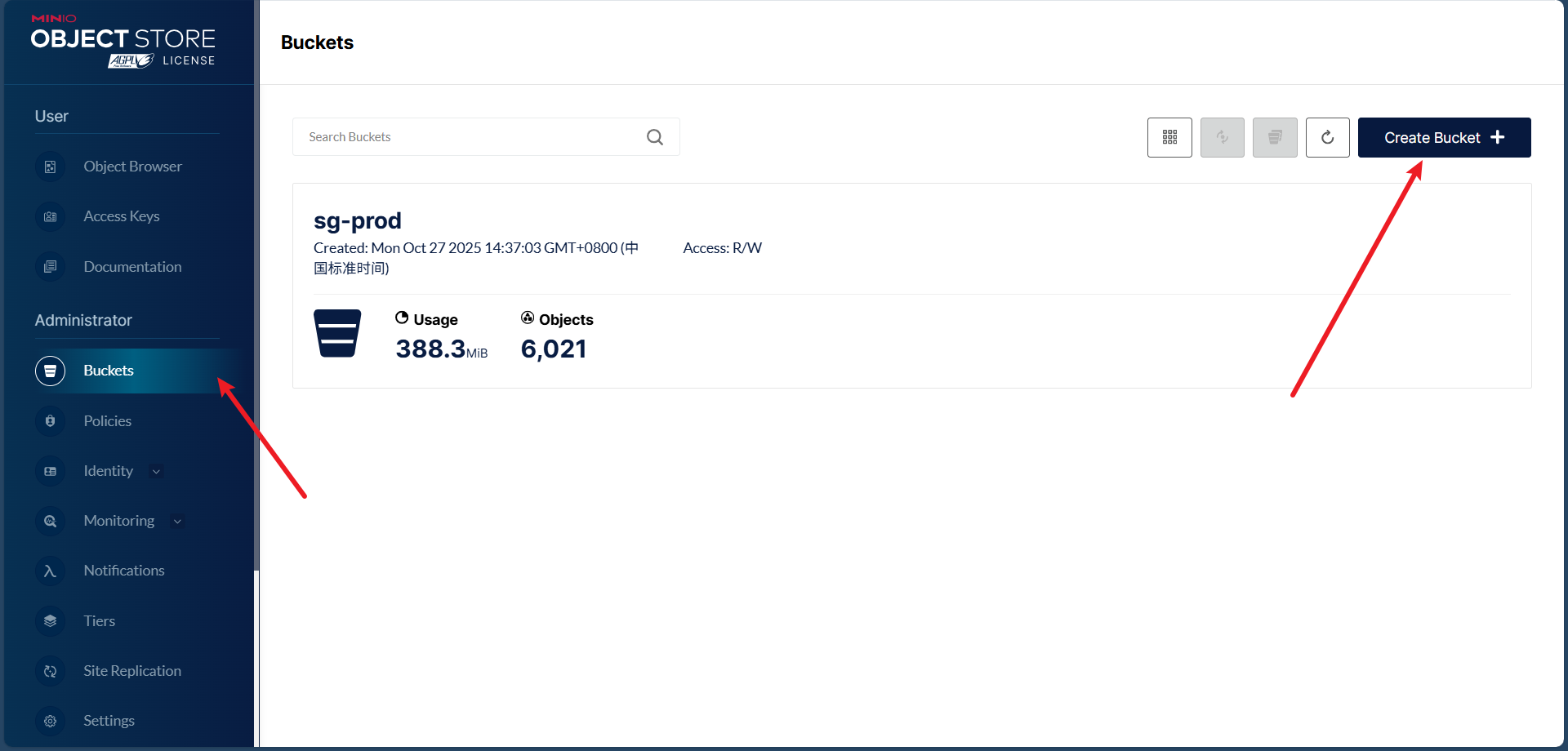Focus the Search Buckets field
The width and height of the screenshot is (1568, 751).
pyautogui.click(x=486, y=137)
